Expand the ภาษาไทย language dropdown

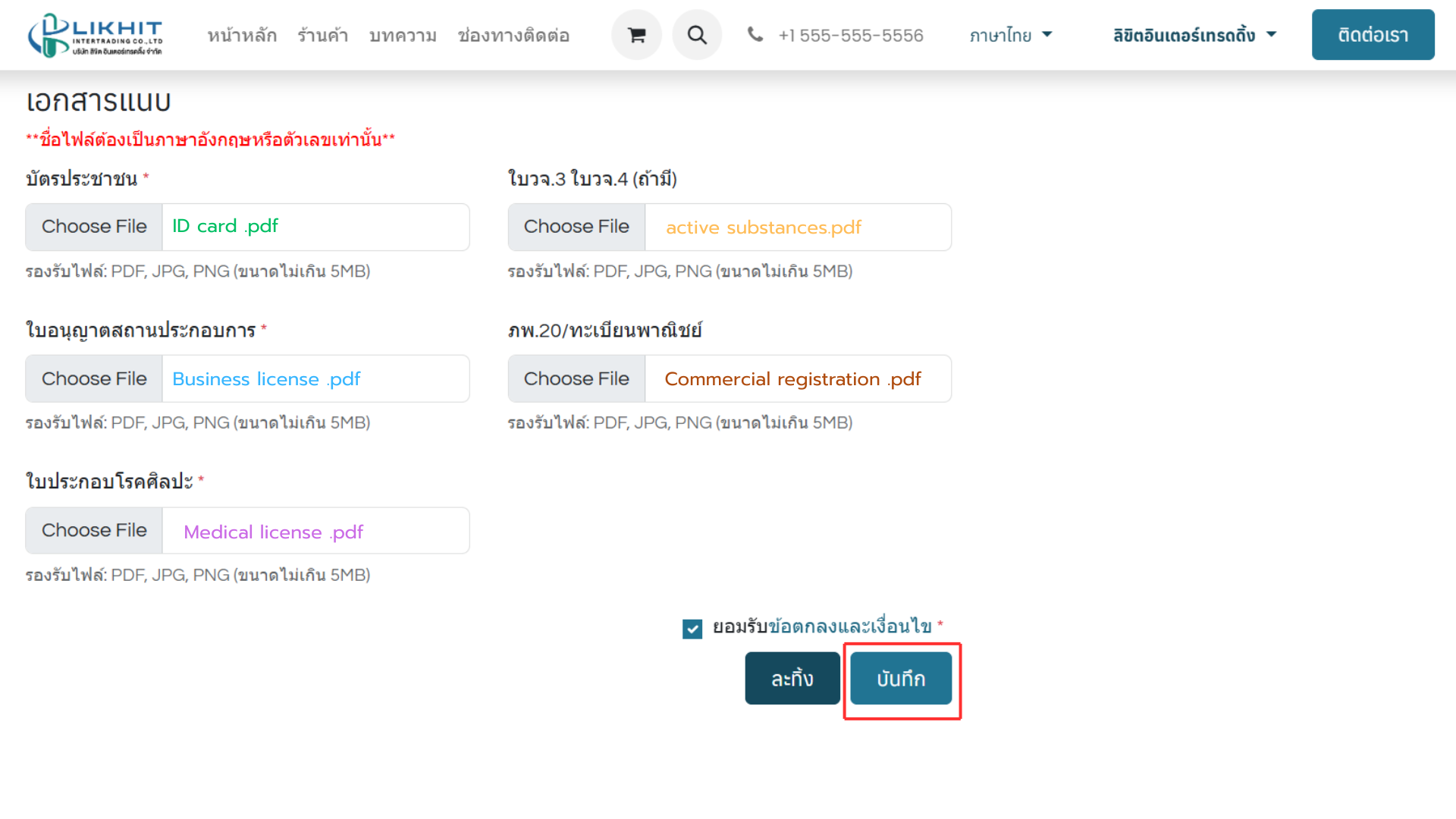(1011, 35)
